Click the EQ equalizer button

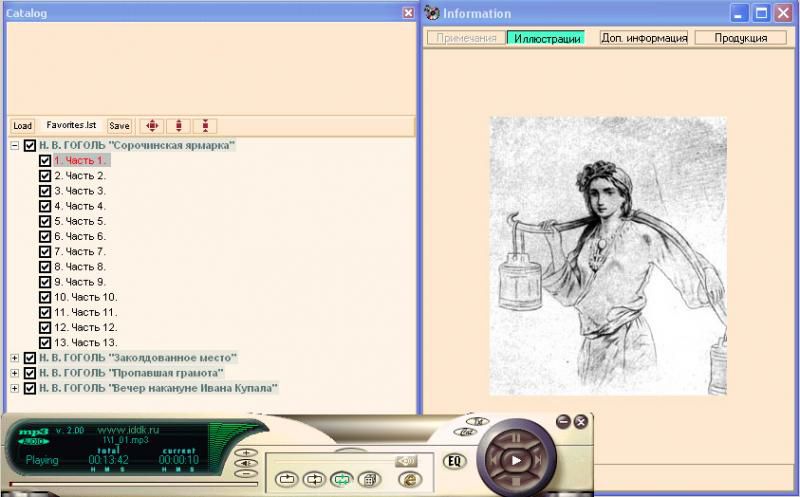(453, 461)
